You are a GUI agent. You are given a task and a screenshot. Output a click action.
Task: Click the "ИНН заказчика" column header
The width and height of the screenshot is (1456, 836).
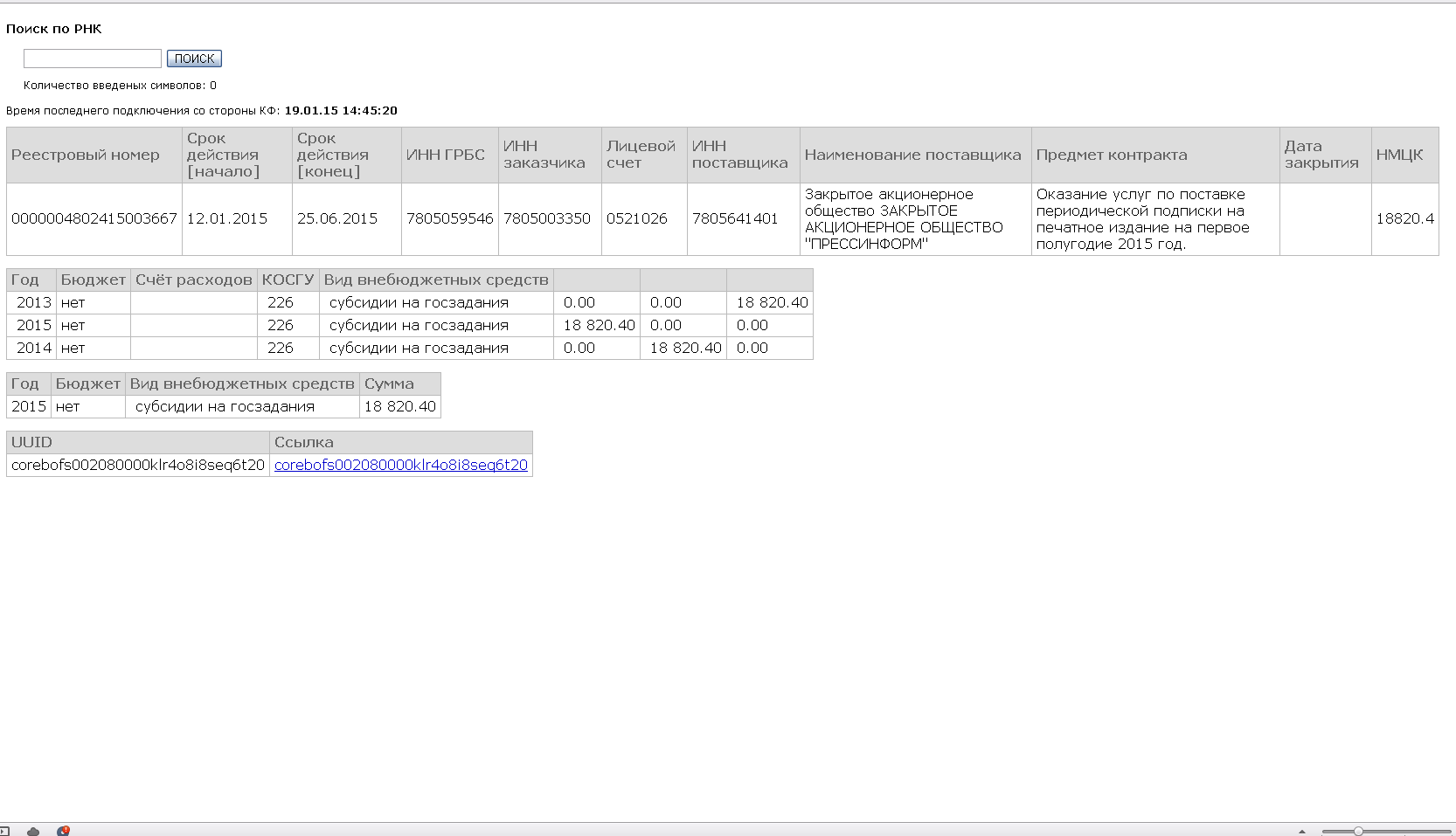[550, 155]
